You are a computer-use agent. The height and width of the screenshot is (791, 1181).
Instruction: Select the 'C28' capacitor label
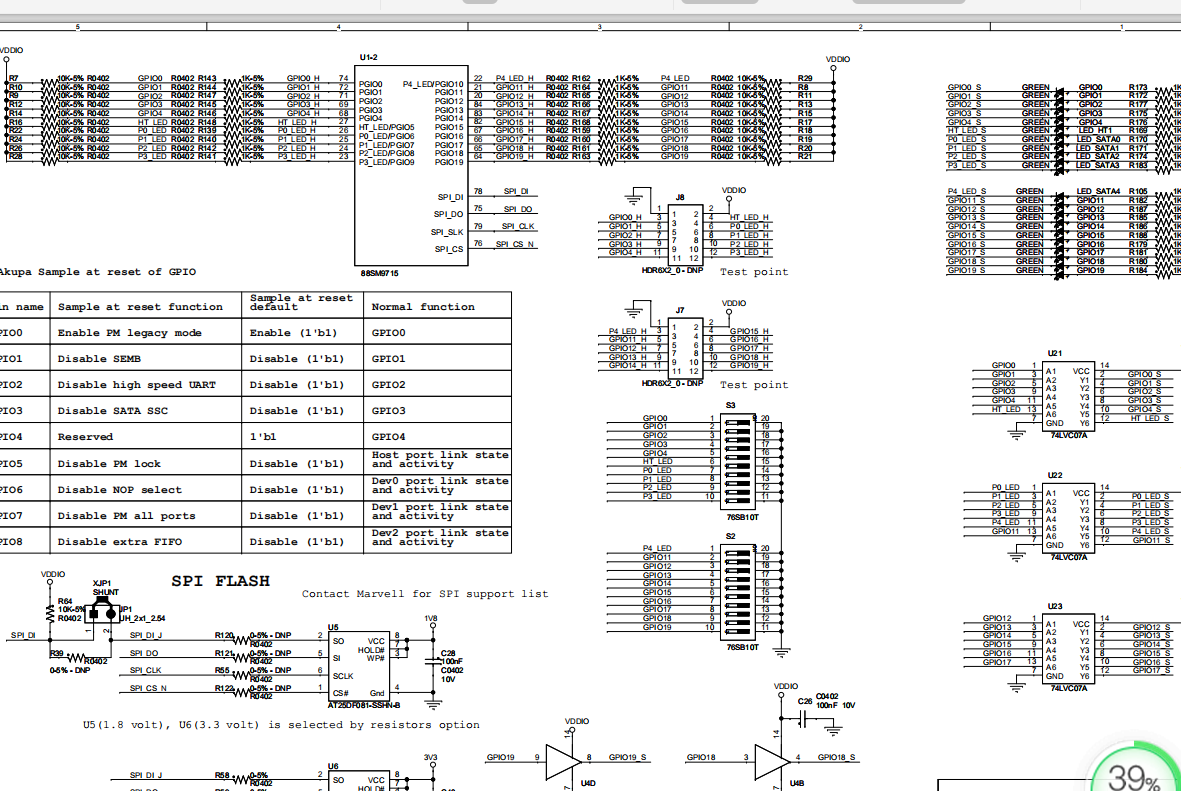[448, 653]
